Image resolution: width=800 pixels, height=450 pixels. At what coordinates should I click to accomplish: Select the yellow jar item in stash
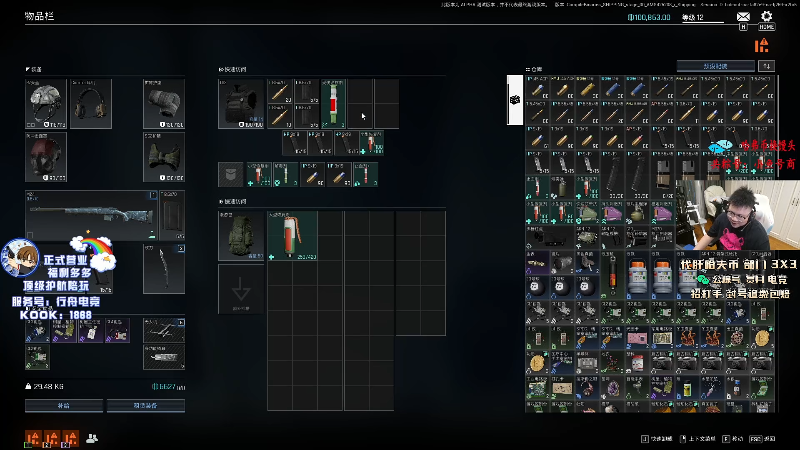687,388
